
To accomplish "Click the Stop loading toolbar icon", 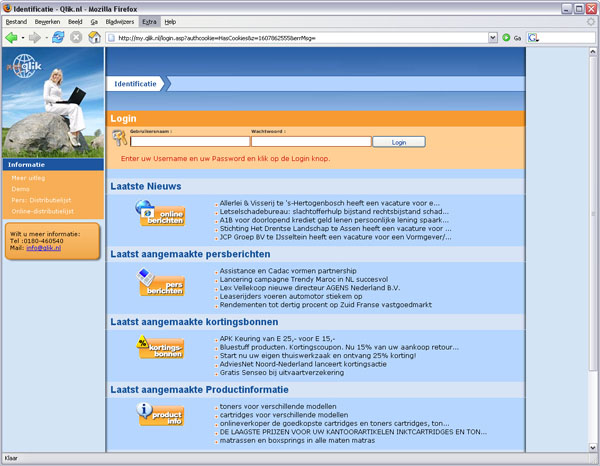I will point(75,38).
